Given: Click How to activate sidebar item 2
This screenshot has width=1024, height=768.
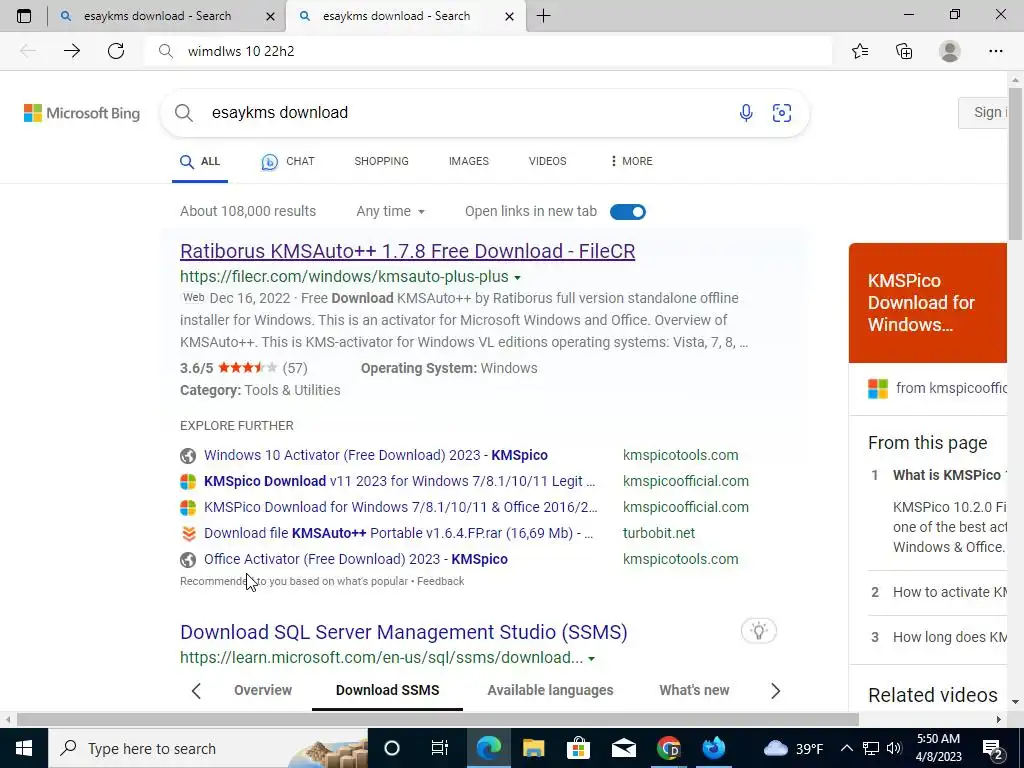Looking at the screenshot, I should pyautogui.click(x=950, y=592).
